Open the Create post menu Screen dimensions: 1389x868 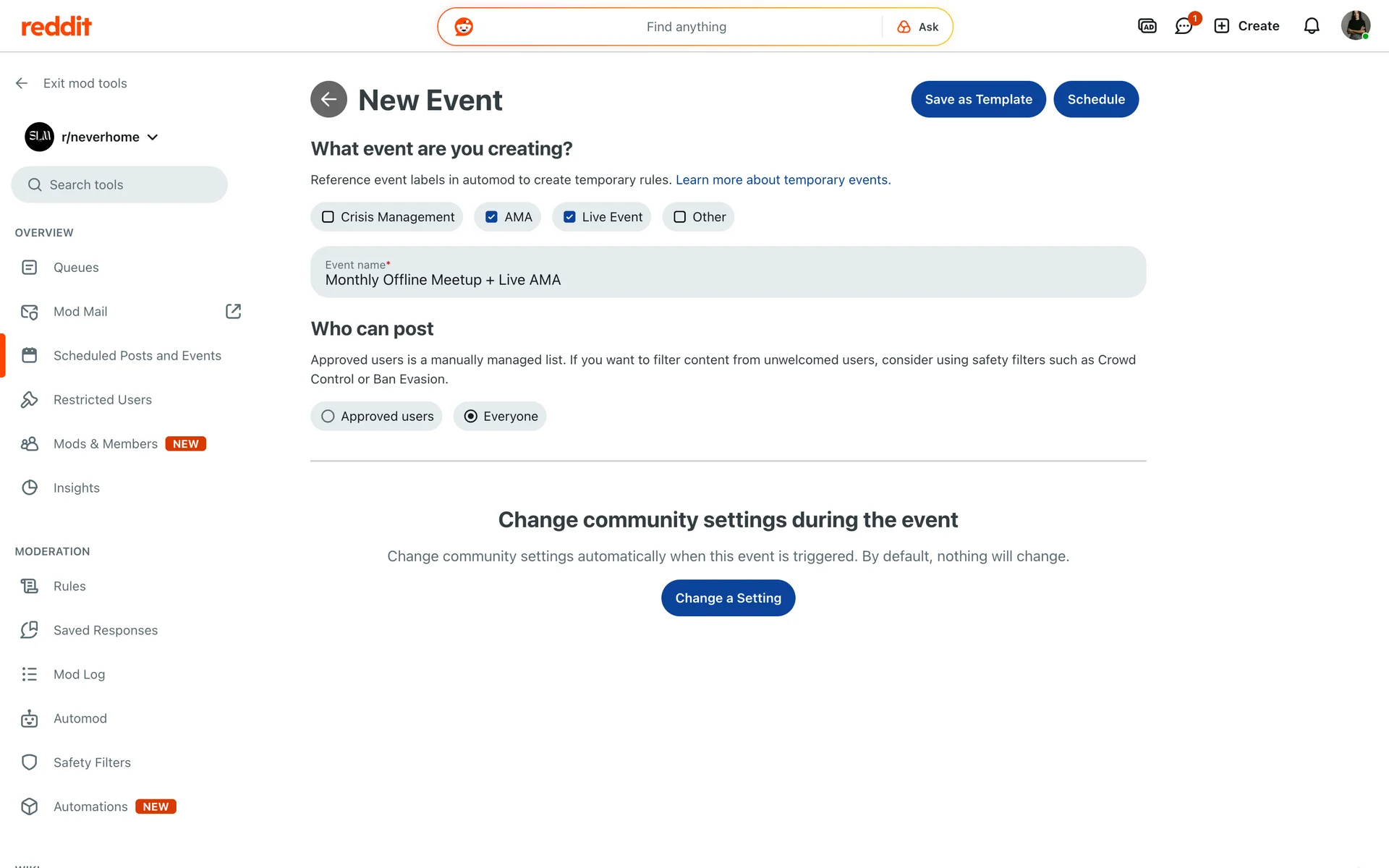[x=1246, y=26]
